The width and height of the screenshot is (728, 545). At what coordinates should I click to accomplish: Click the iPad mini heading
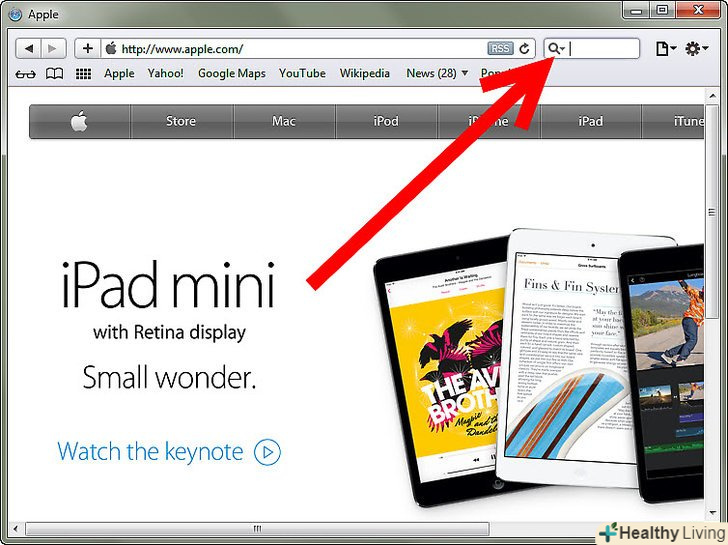pos(168,285)
